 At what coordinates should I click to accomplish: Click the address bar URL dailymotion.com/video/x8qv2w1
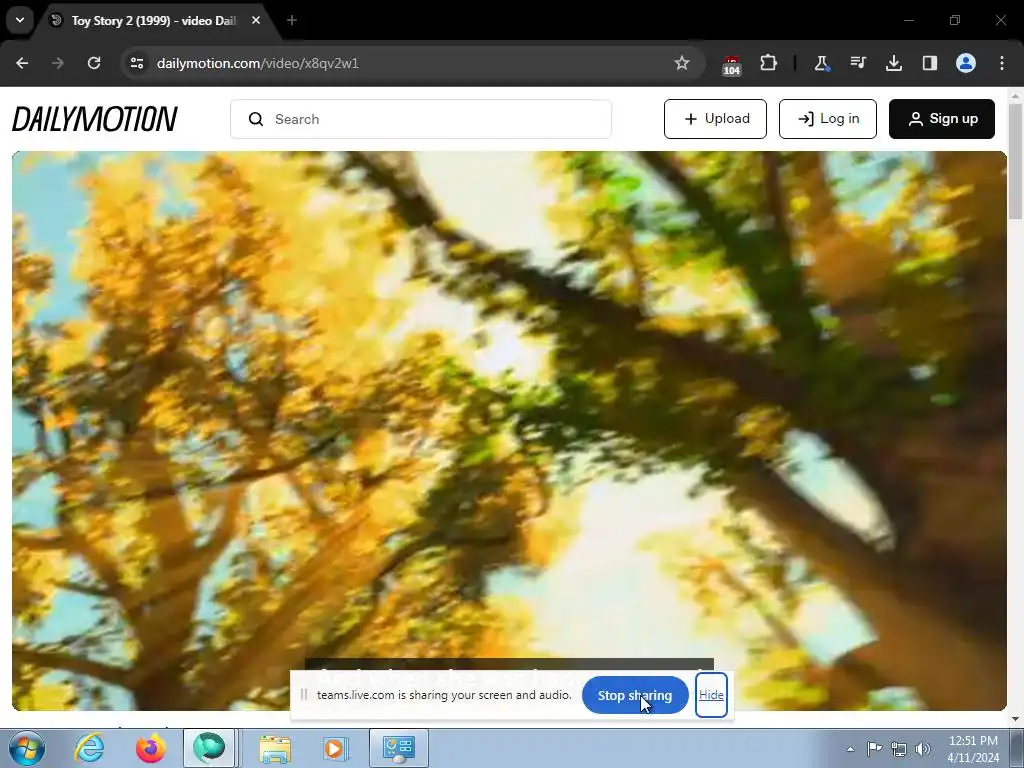[258, 63]
